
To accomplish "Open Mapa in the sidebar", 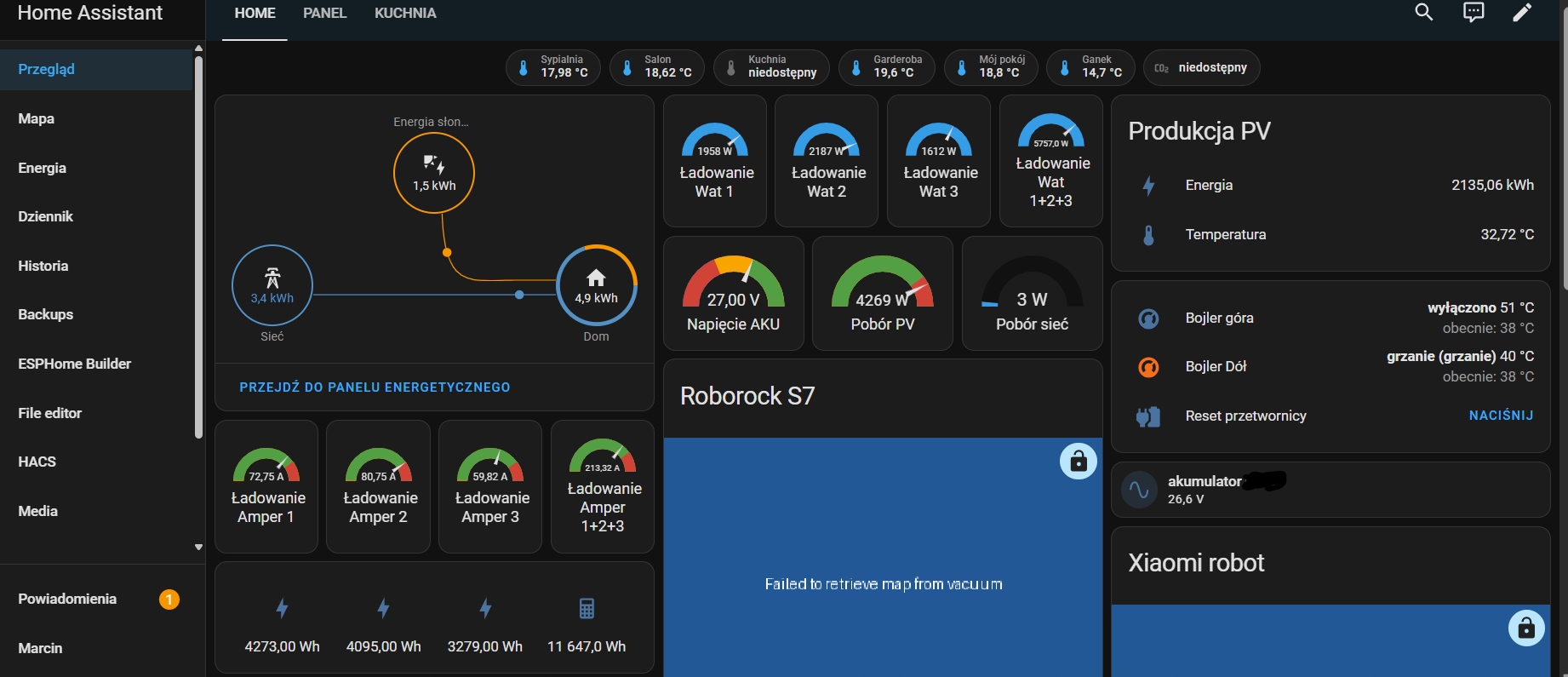I will pyautogui.click(x=96, y=118).
